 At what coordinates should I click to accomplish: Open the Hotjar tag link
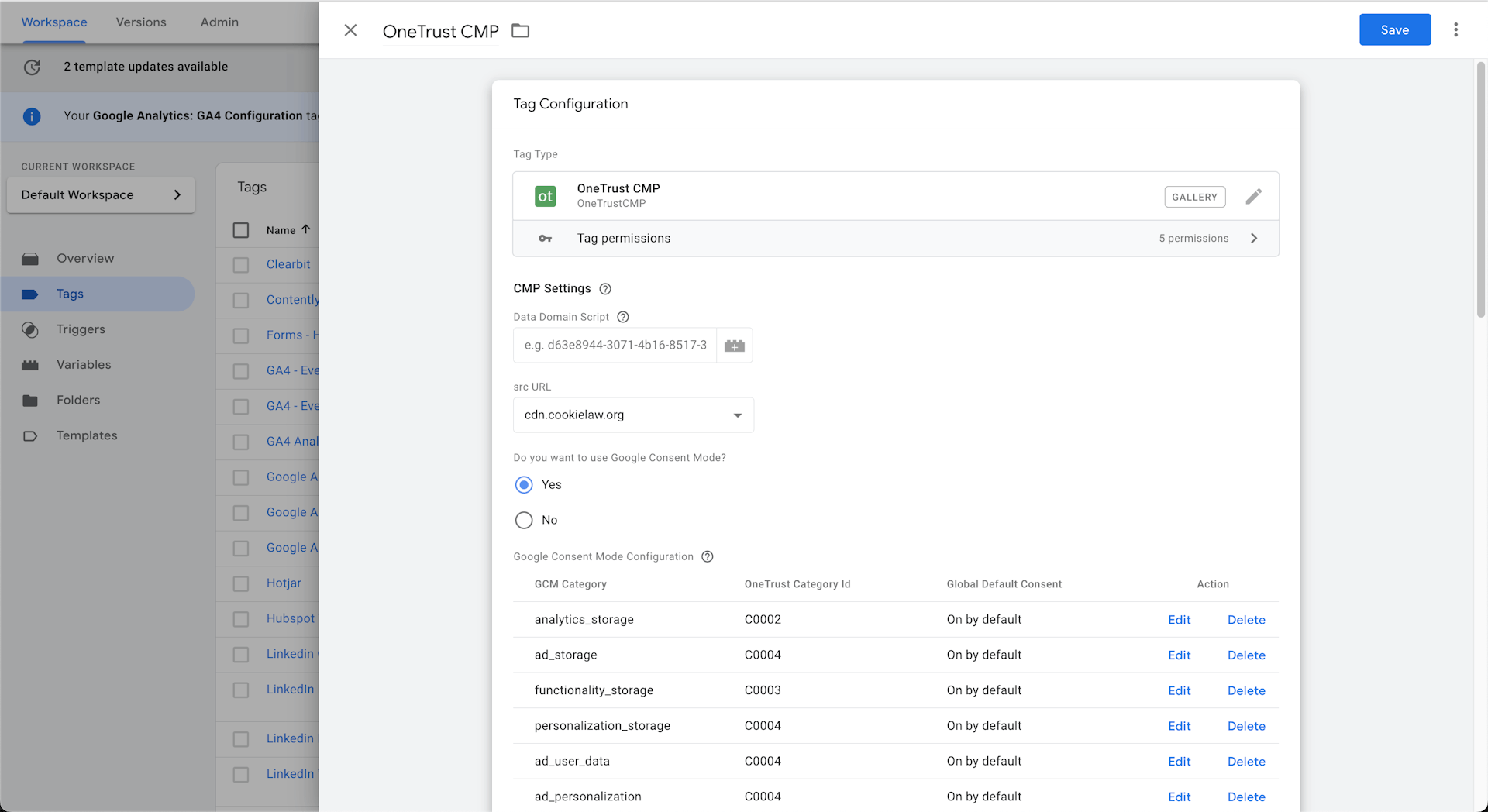click(284, 583)
